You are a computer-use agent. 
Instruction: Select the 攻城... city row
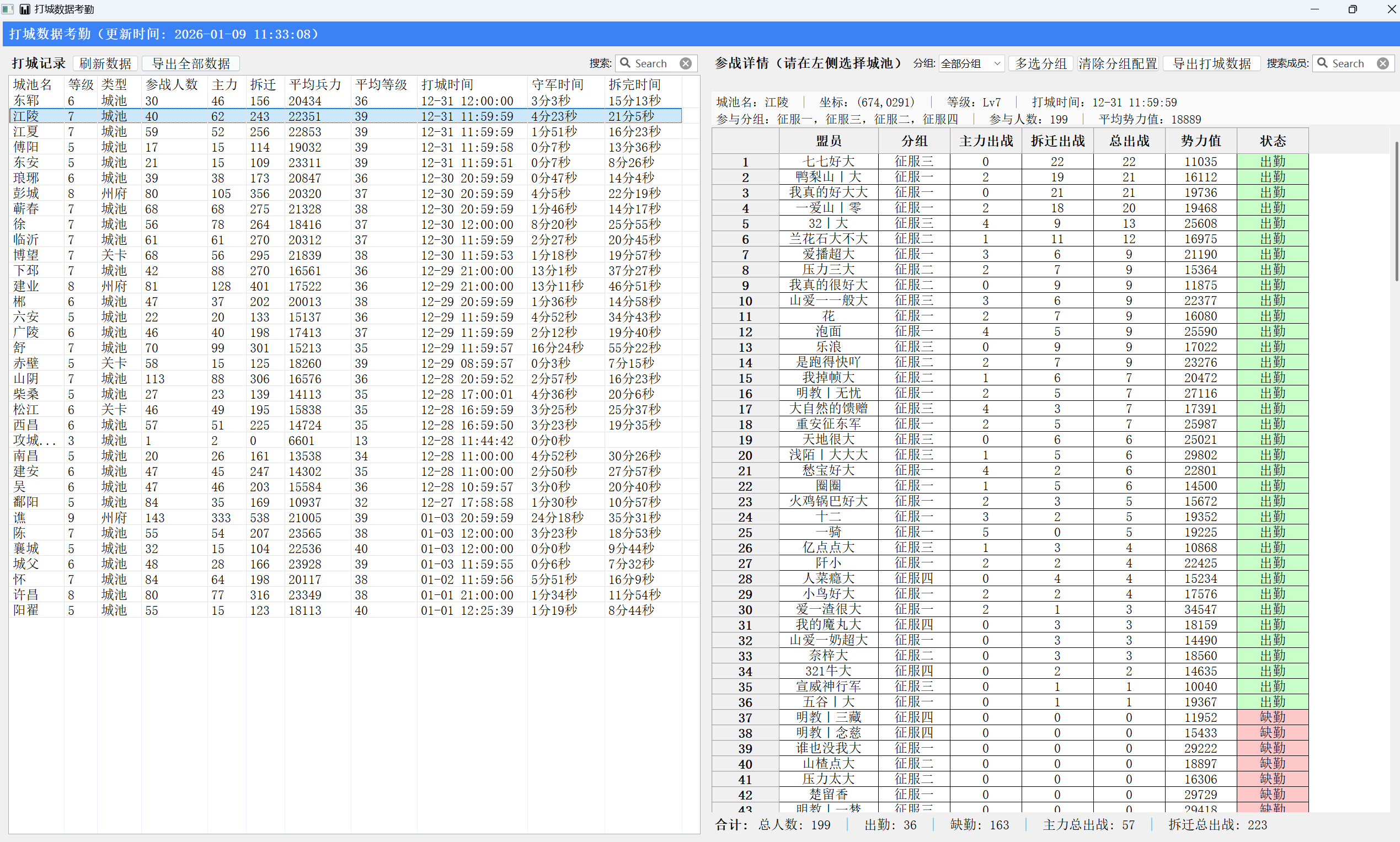[346, 440]
